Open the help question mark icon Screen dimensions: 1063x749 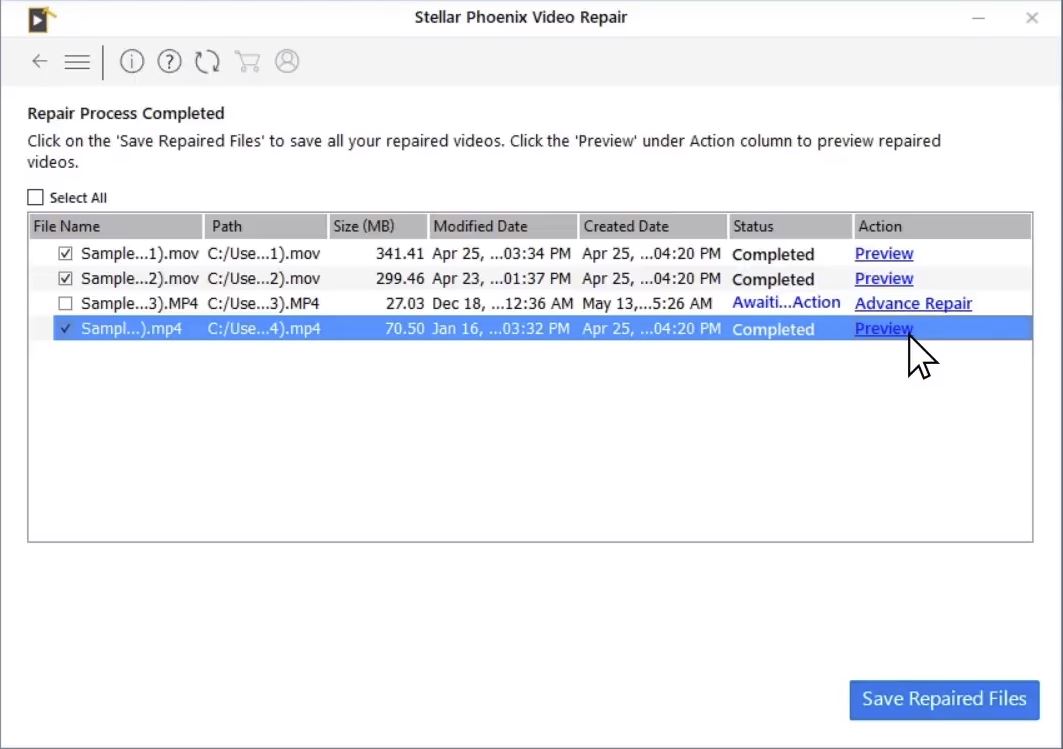pos(170,62)
